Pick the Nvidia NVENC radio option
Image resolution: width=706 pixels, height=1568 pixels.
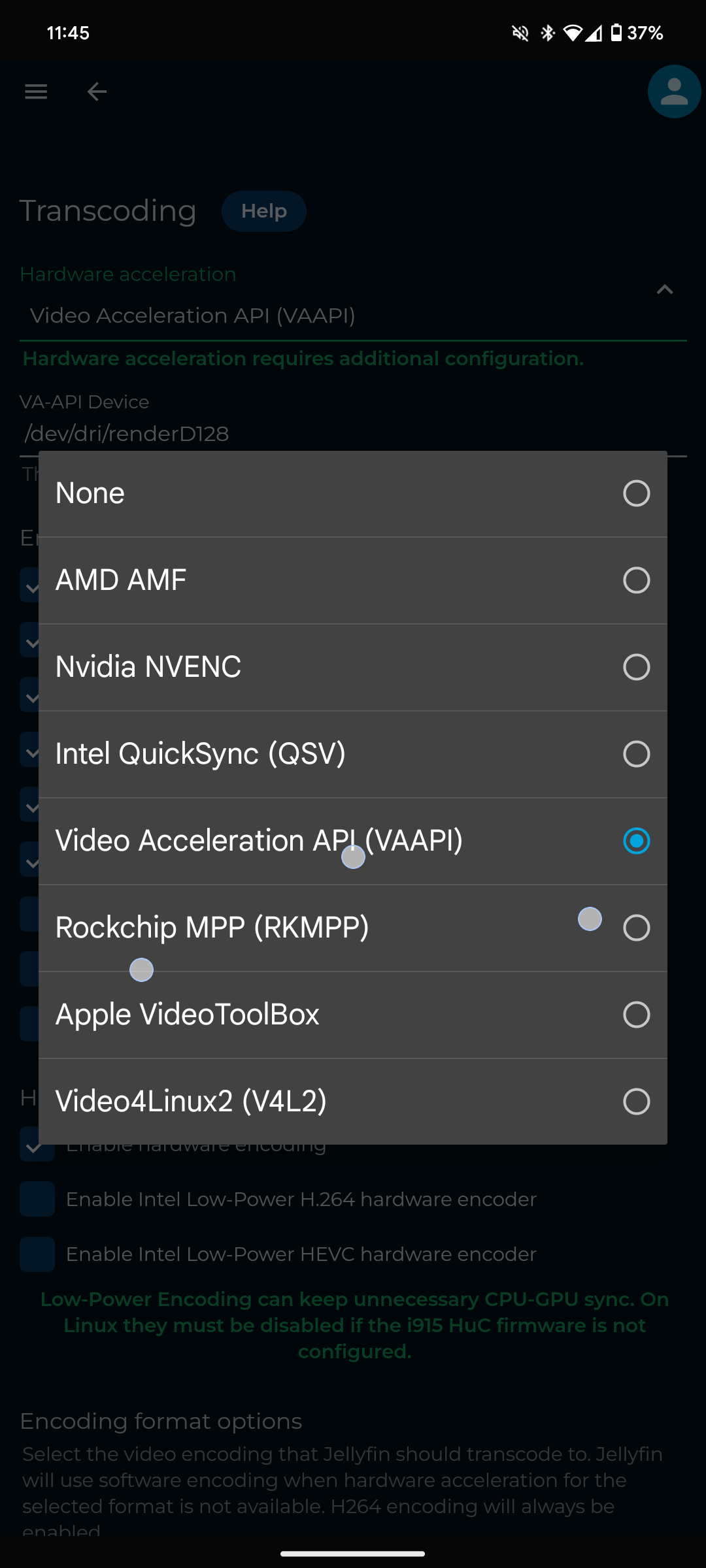pyautogui.click(x=636, y=667)
